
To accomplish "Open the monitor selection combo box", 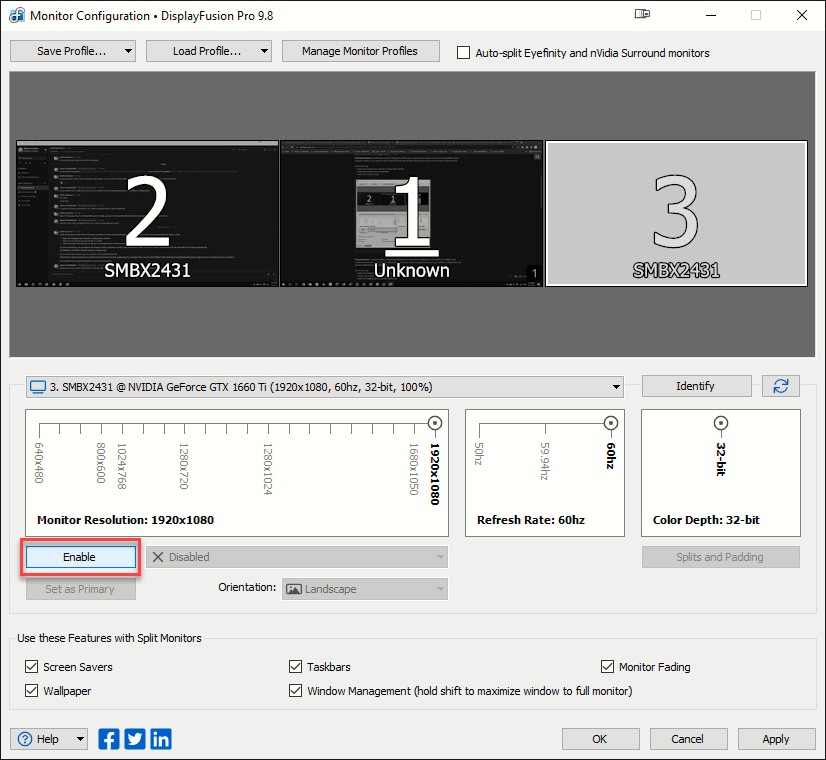I will click(x=324, y=387).
